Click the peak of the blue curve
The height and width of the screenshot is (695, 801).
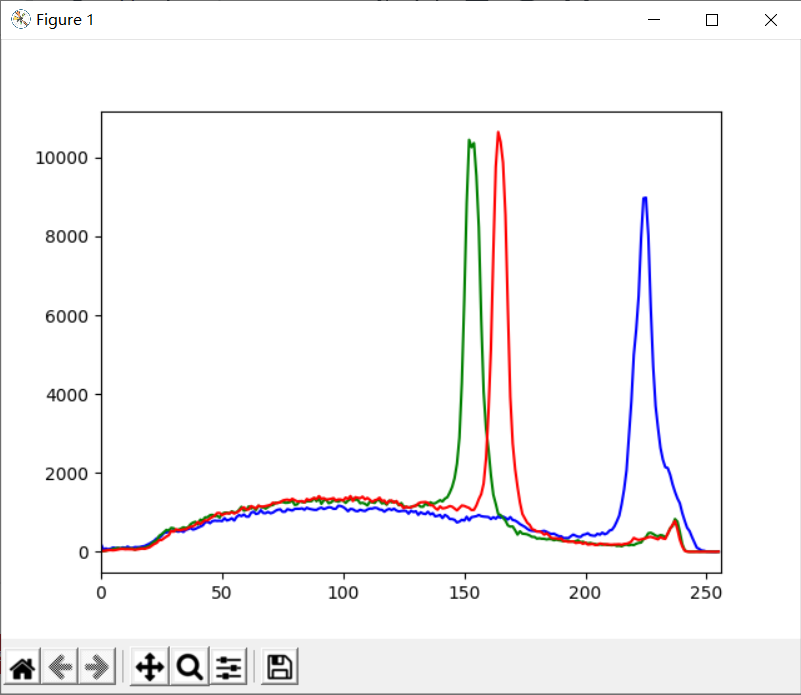pyautogui.click(x=645, y=198)
